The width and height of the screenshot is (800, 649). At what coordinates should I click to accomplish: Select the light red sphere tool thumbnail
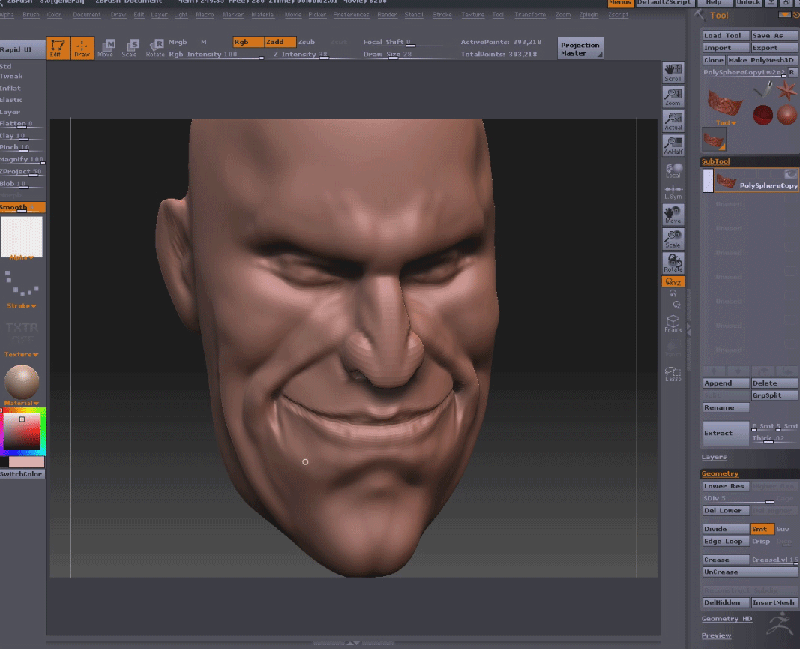(787, 115)
